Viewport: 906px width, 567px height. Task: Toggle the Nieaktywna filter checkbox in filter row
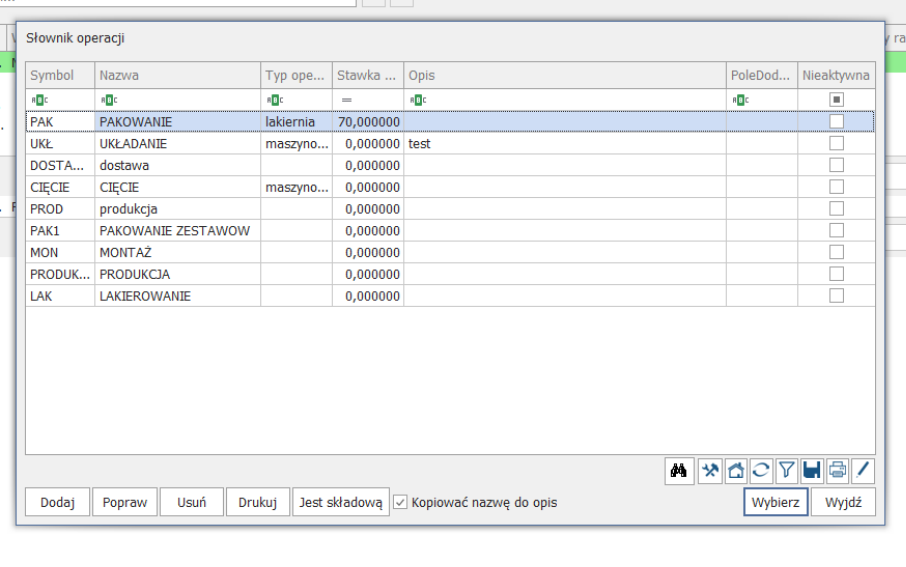837,99
